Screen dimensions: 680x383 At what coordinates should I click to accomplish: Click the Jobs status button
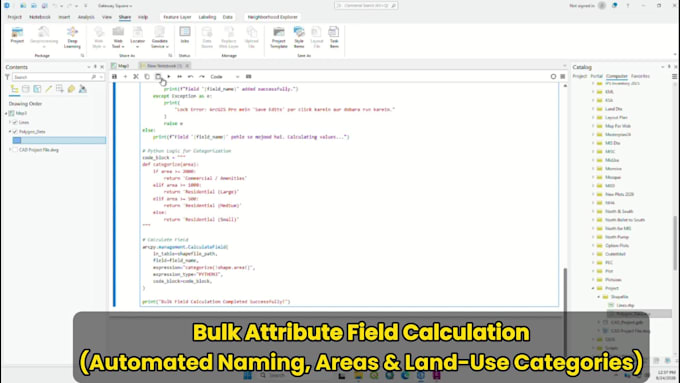(185, 36)
